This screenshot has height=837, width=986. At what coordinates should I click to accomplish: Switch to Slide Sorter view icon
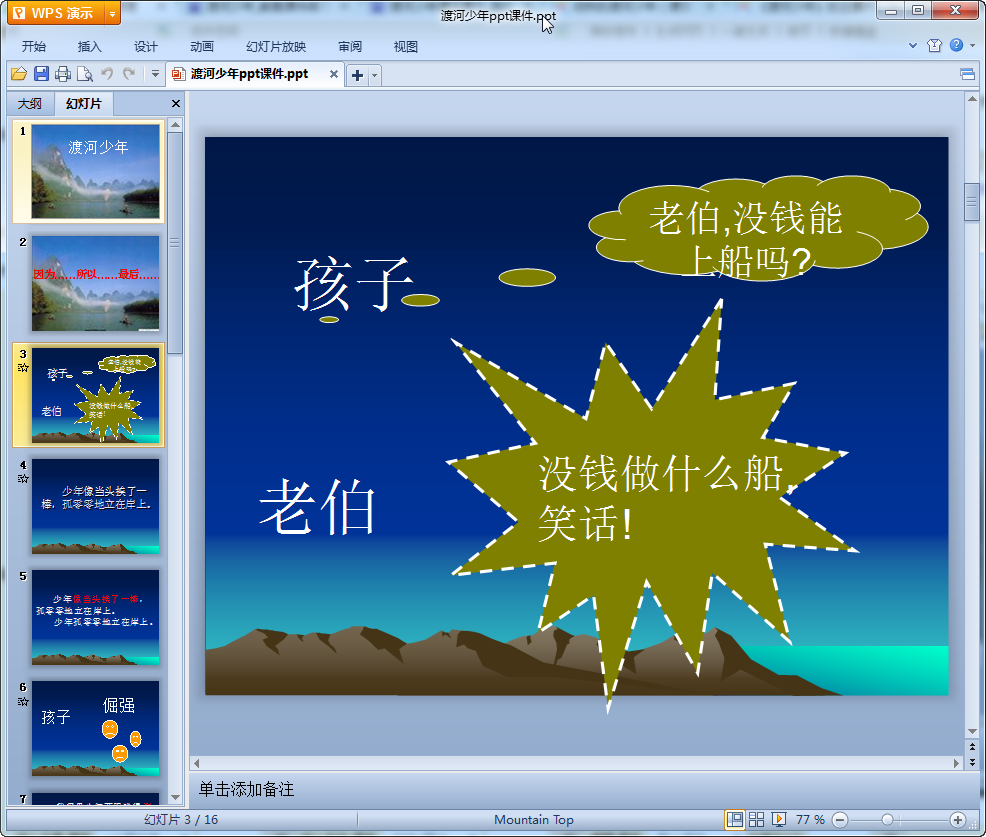756,819
